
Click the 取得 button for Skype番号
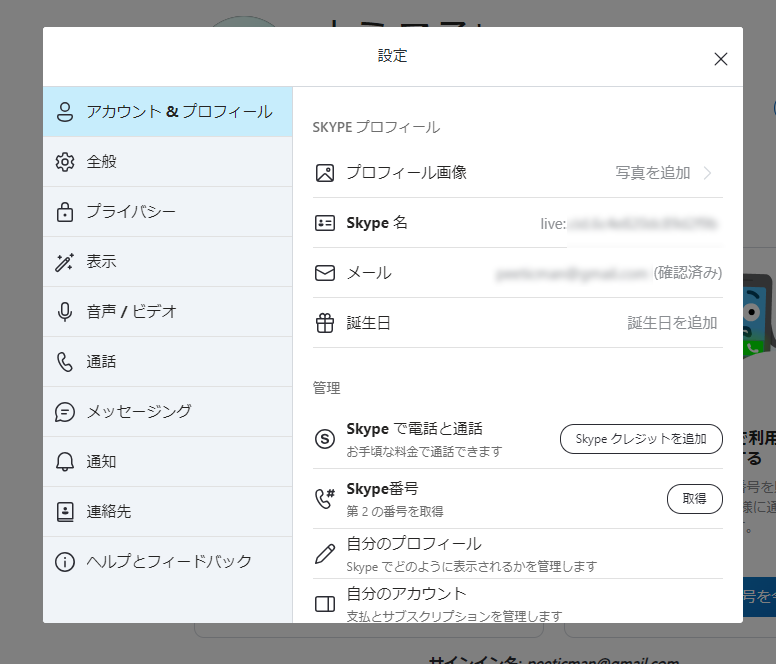pos(694,499)
